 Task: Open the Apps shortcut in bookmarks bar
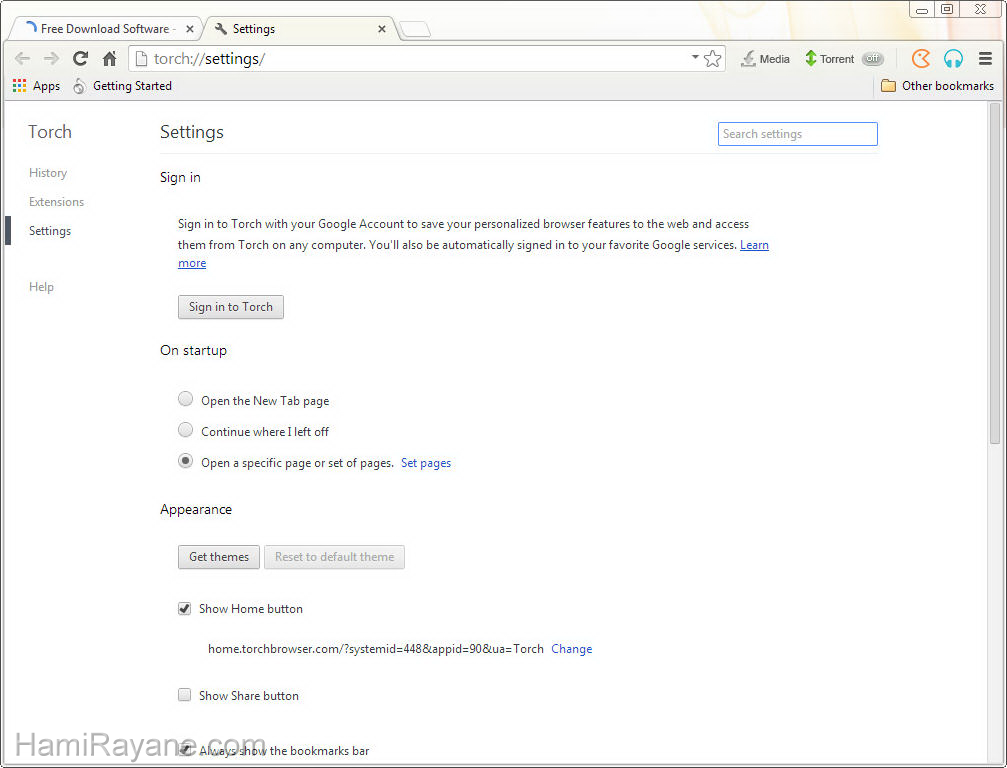(36, 86)
